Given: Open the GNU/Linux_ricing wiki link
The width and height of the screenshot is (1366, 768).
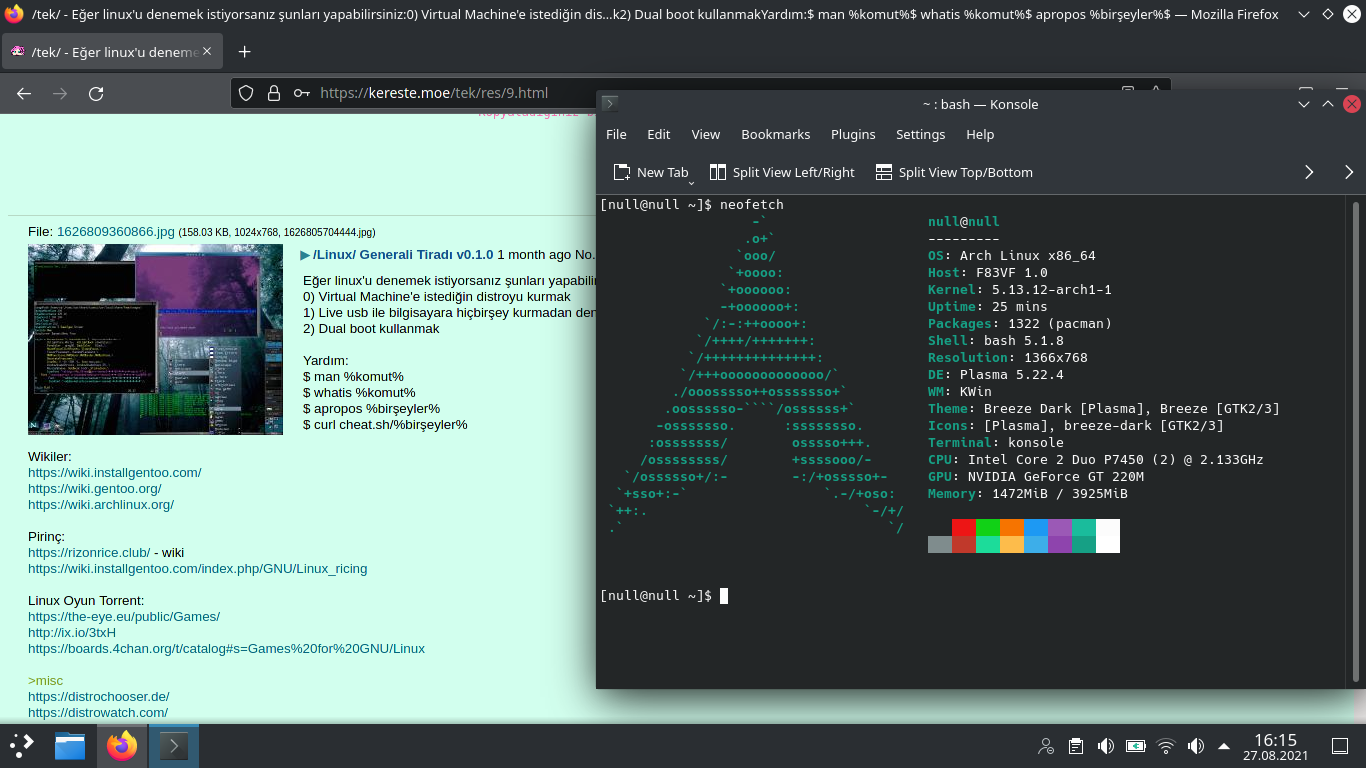Looking at the screenshot, I should pos(197,568).
